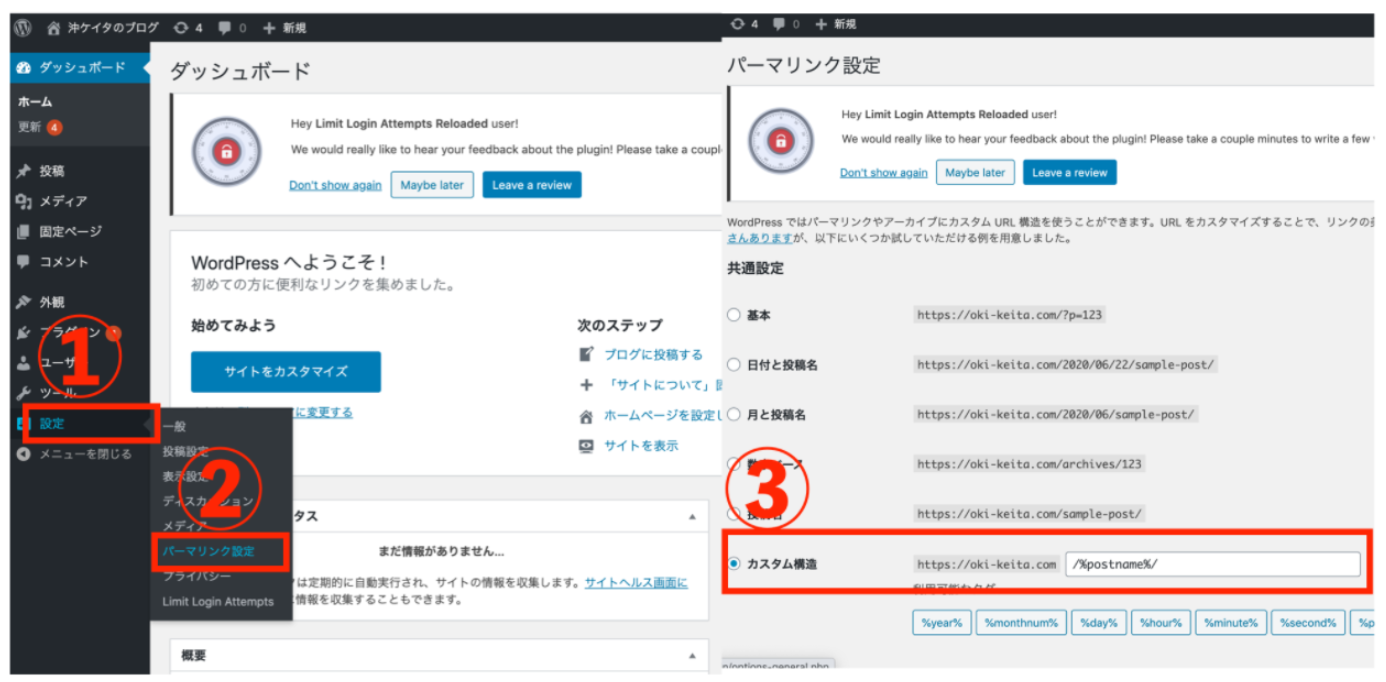Open the 沖ケイタのブログ site home icon
The height and width of the screenshot is (682, 1386).
[x=54, y=28]
